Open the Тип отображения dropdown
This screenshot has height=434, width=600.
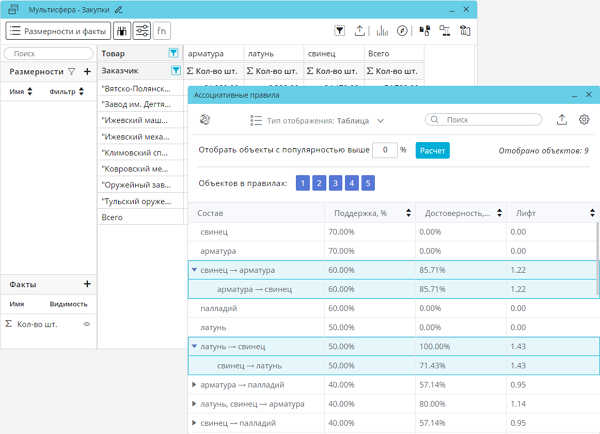coord(317,120)
